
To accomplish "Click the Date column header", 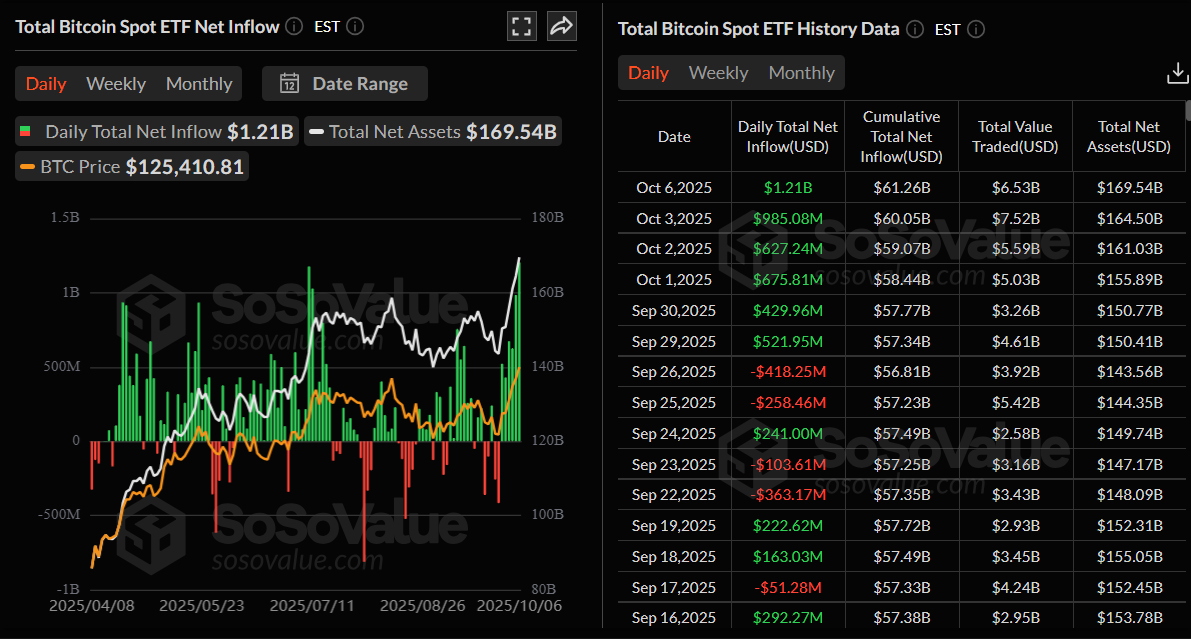I will pyautogui.click(x=674, y=137).
